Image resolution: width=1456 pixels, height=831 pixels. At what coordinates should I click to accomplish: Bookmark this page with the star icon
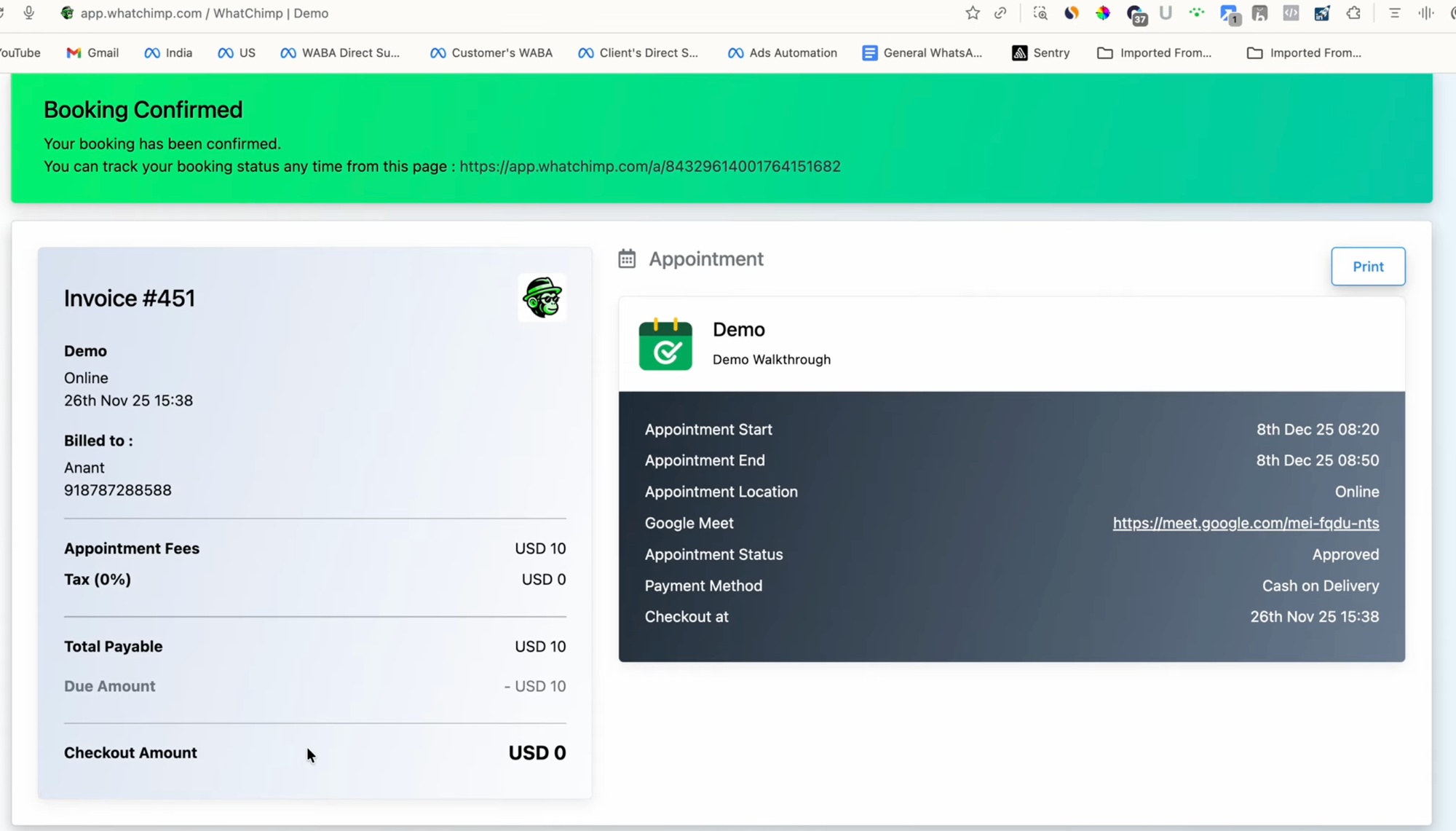[x=973, y=13]
